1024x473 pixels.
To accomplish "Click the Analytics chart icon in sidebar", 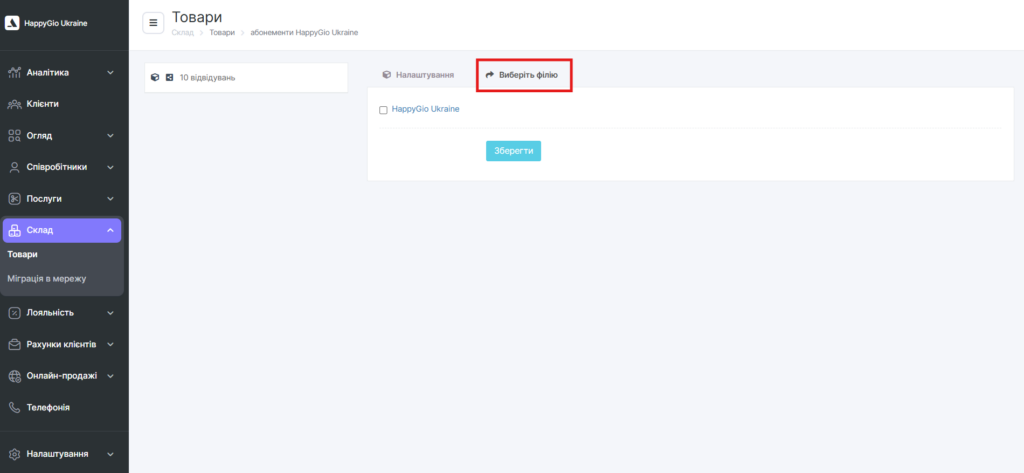I will pyautogui.click(x=14, y=73).
